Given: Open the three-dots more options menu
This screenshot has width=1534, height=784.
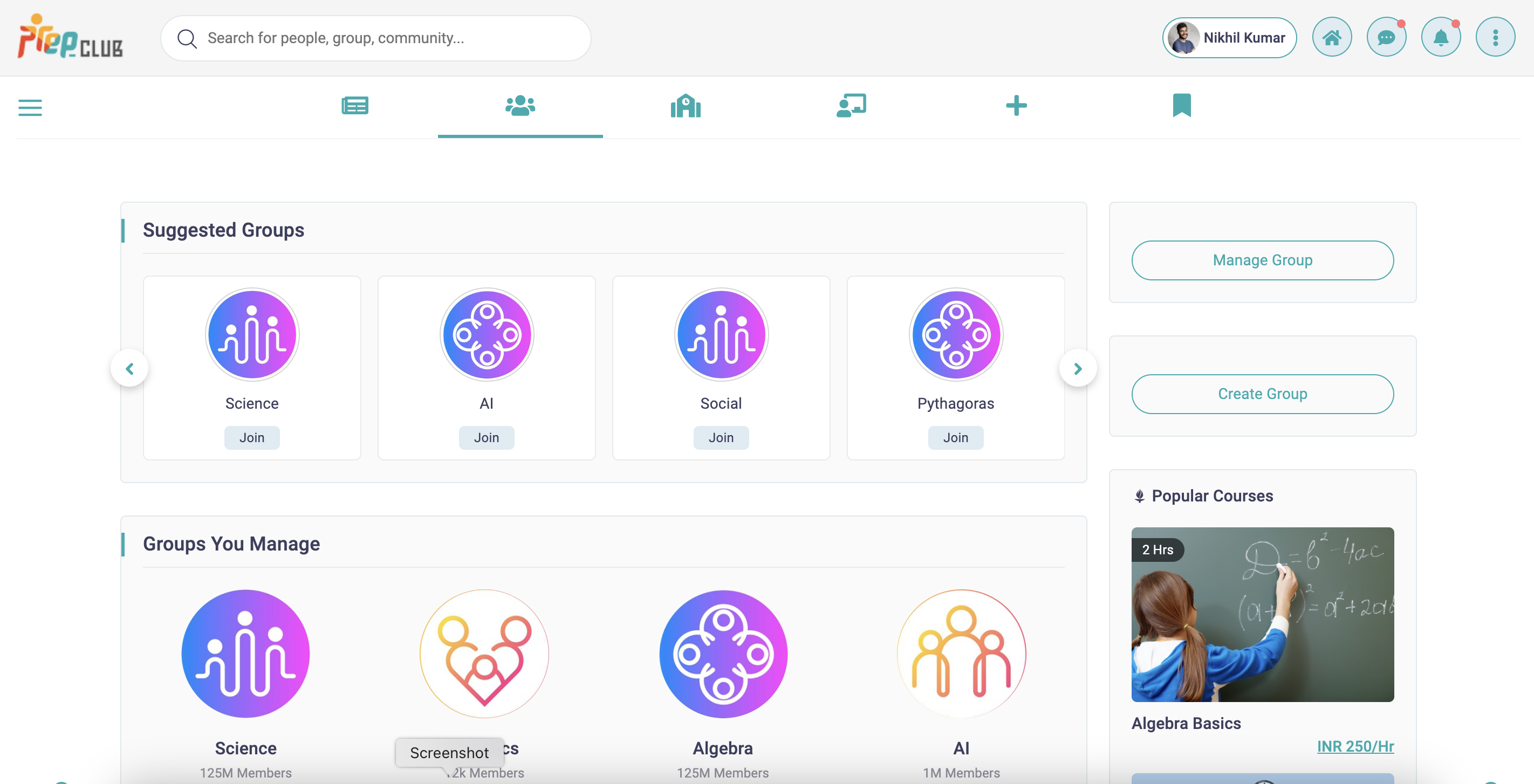Looking at the screenshot, I should click(x=1495, y=38).
